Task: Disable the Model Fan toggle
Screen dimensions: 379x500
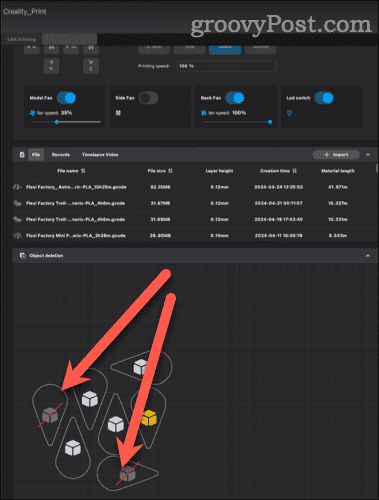Action: coord(66,98)
